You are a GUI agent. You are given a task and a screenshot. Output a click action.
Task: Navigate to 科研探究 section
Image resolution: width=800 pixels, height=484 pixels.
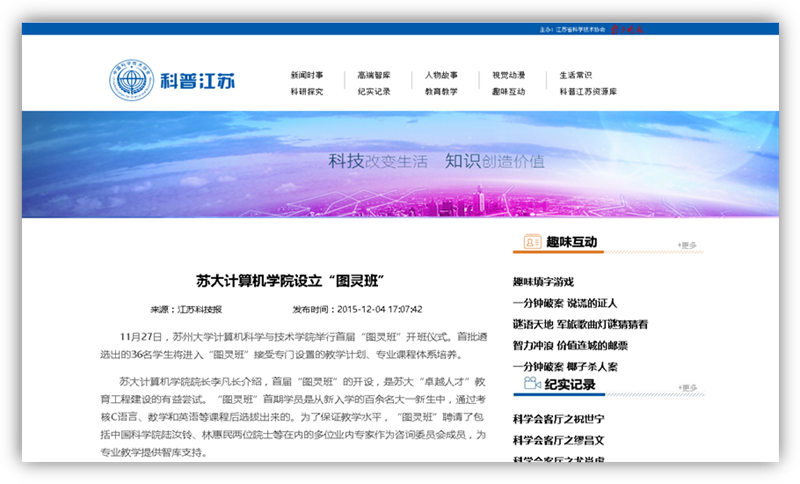click(x=307, y=91)
